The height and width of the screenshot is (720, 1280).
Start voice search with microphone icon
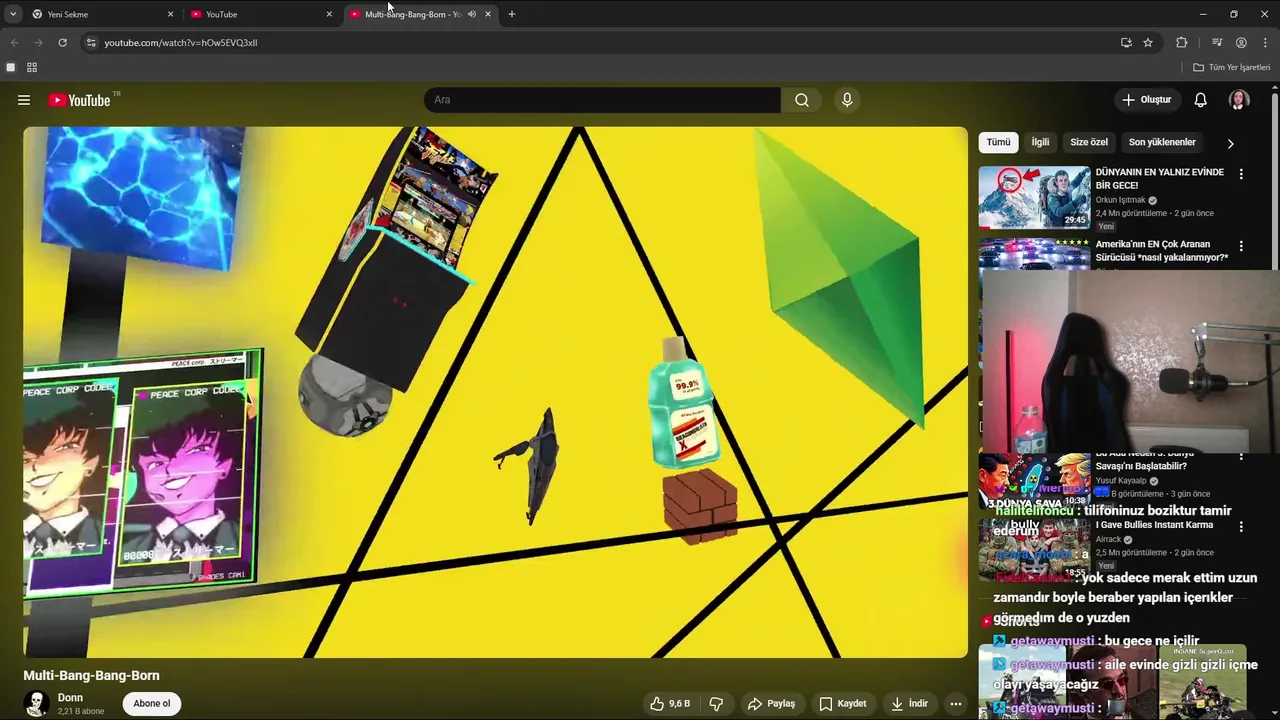click(x=847, y=100)
